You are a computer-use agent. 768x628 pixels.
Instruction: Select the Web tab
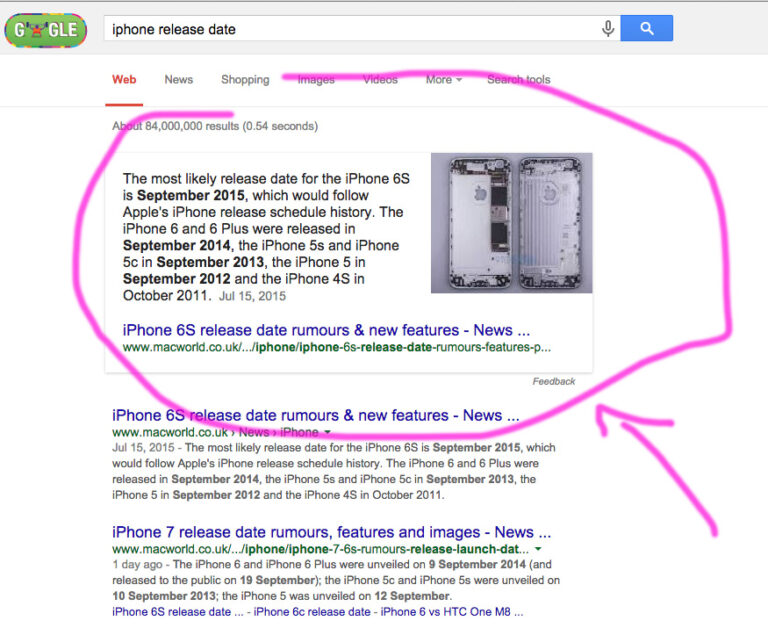coord(124,79)
